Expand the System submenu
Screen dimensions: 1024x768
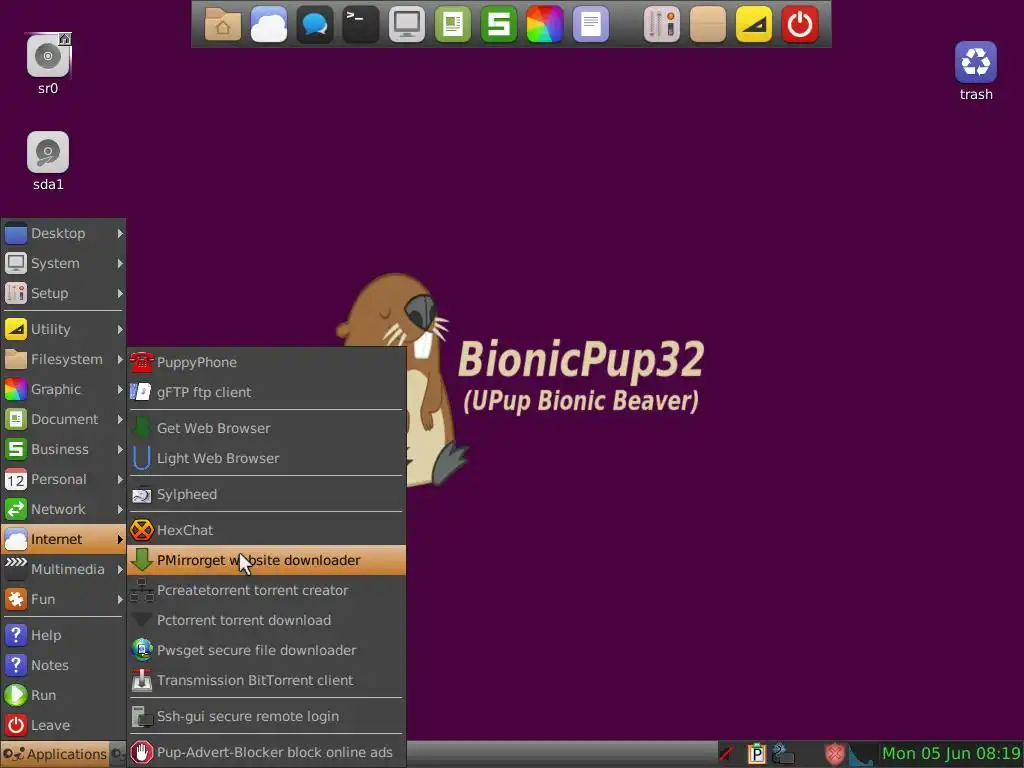[x=63, y=263]
